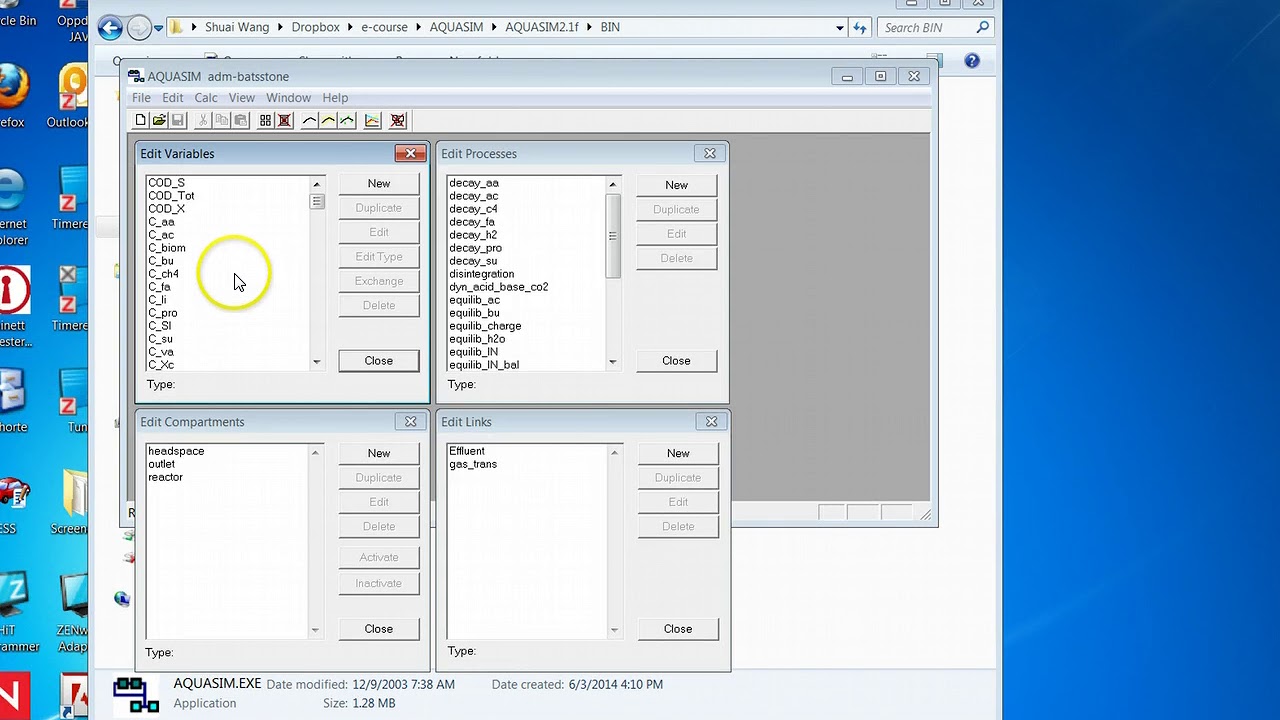This screenshot has height=720, width=1280.
Task: Open the view results plot icon
Action: pos(372,120)
